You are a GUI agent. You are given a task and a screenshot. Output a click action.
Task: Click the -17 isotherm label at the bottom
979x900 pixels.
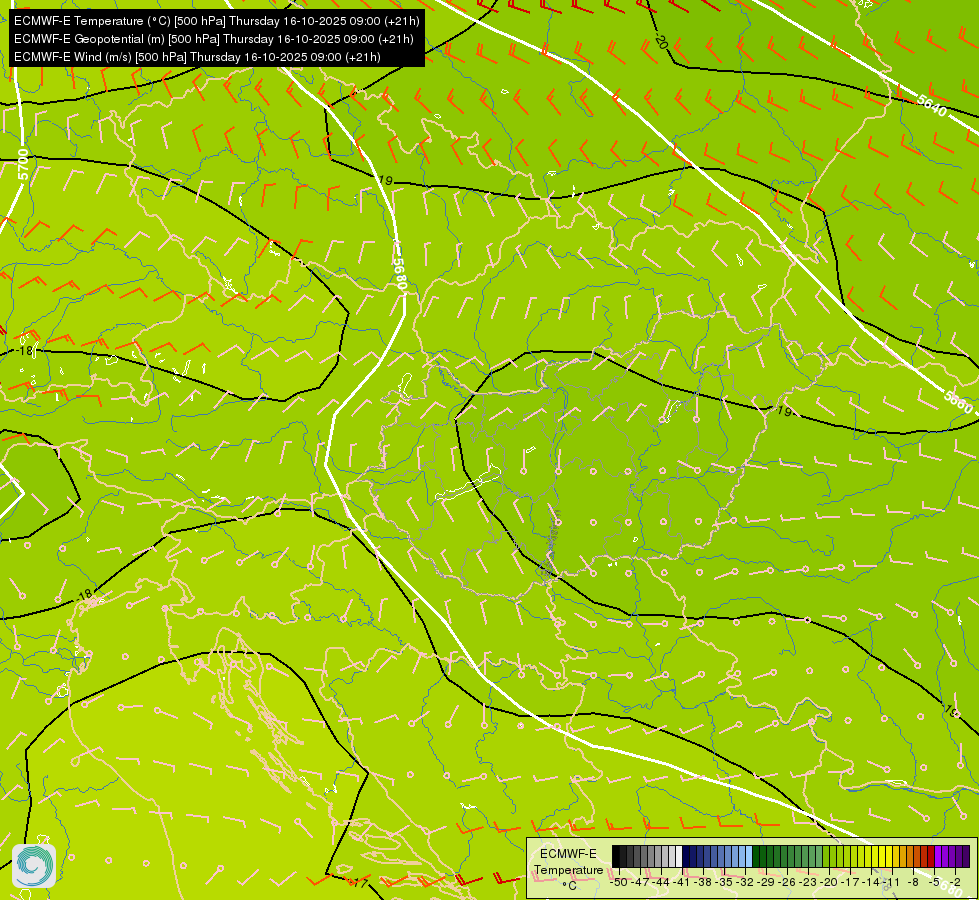pos(359,883)
